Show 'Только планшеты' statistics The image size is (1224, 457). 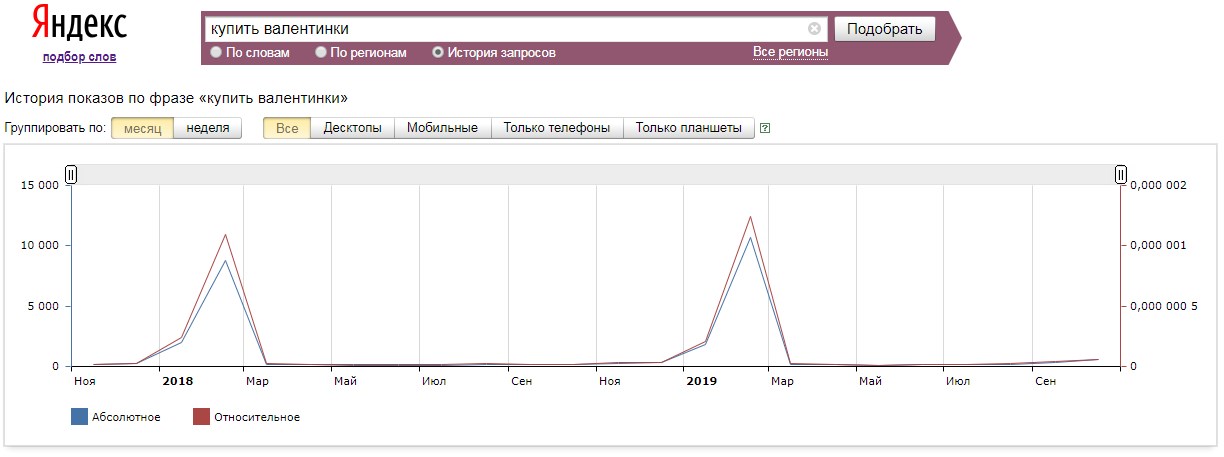pos(688,128)
